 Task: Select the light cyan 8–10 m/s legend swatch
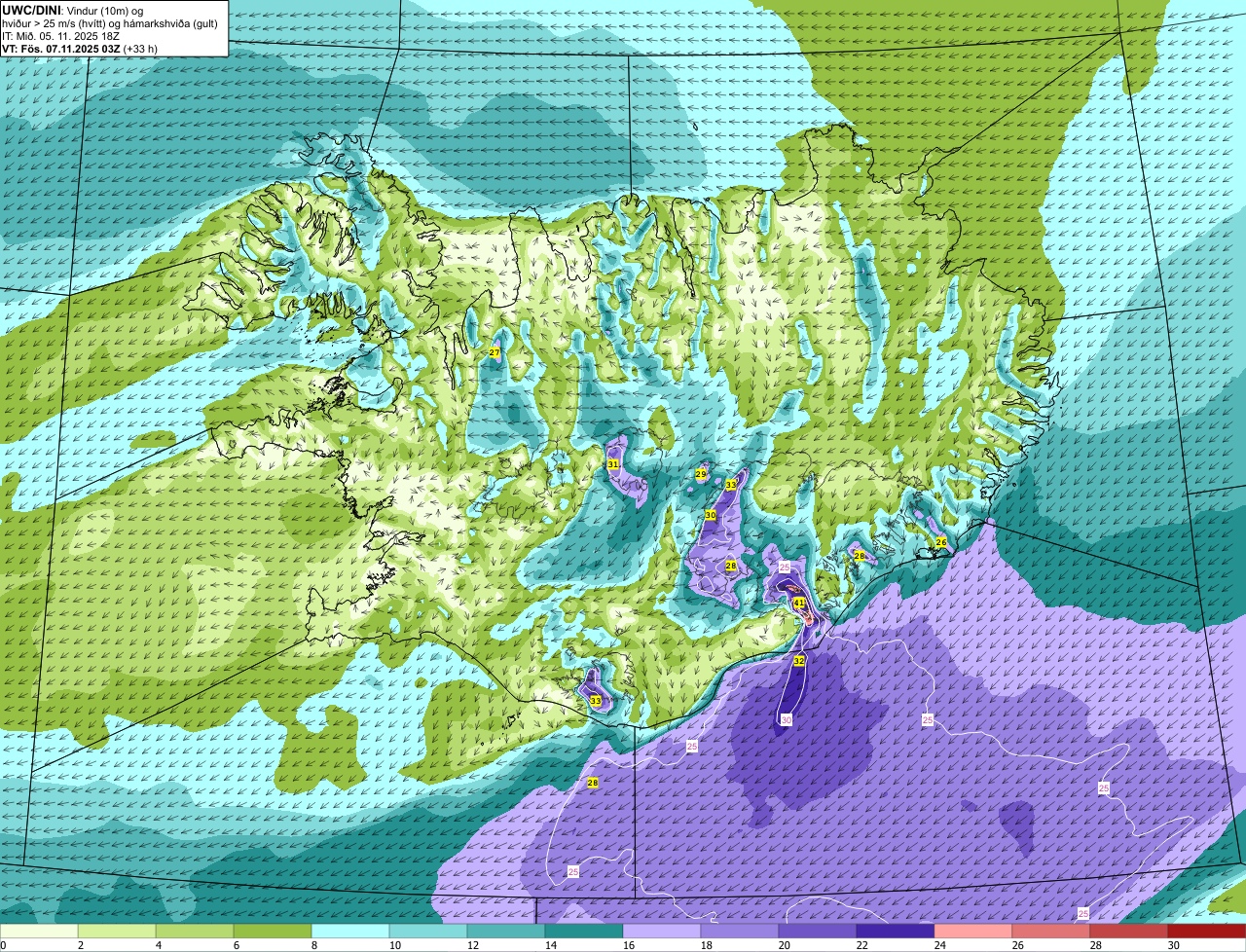350,931
